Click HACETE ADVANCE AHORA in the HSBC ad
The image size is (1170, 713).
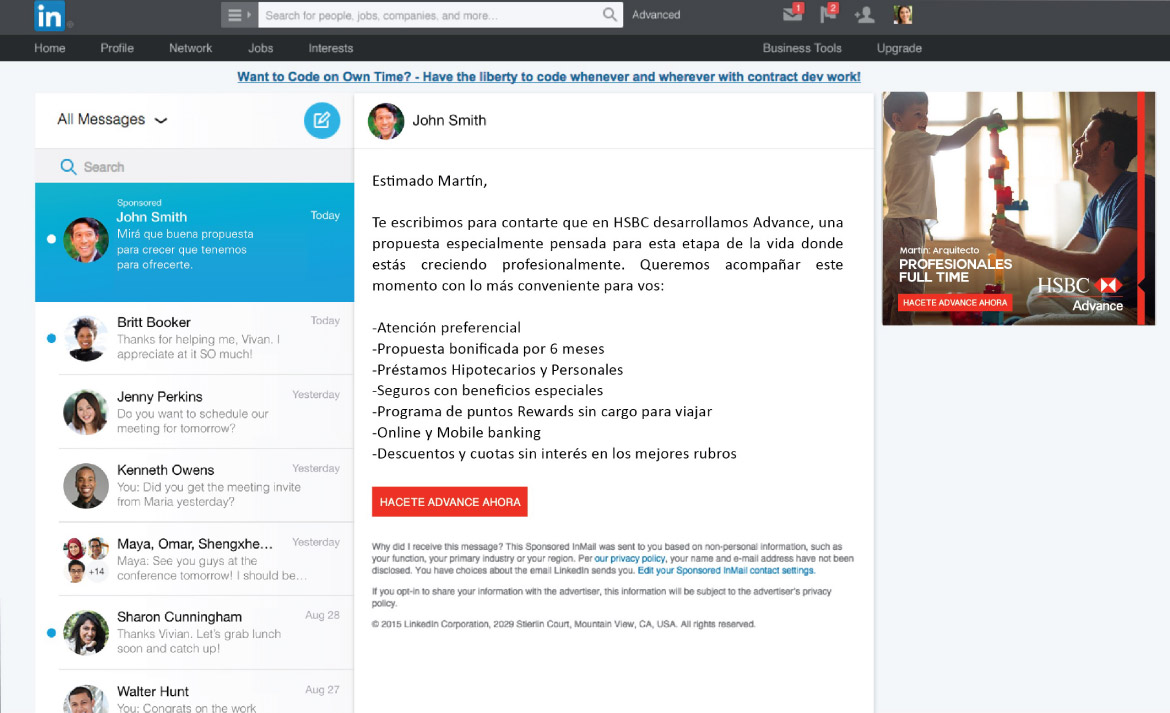955,303
